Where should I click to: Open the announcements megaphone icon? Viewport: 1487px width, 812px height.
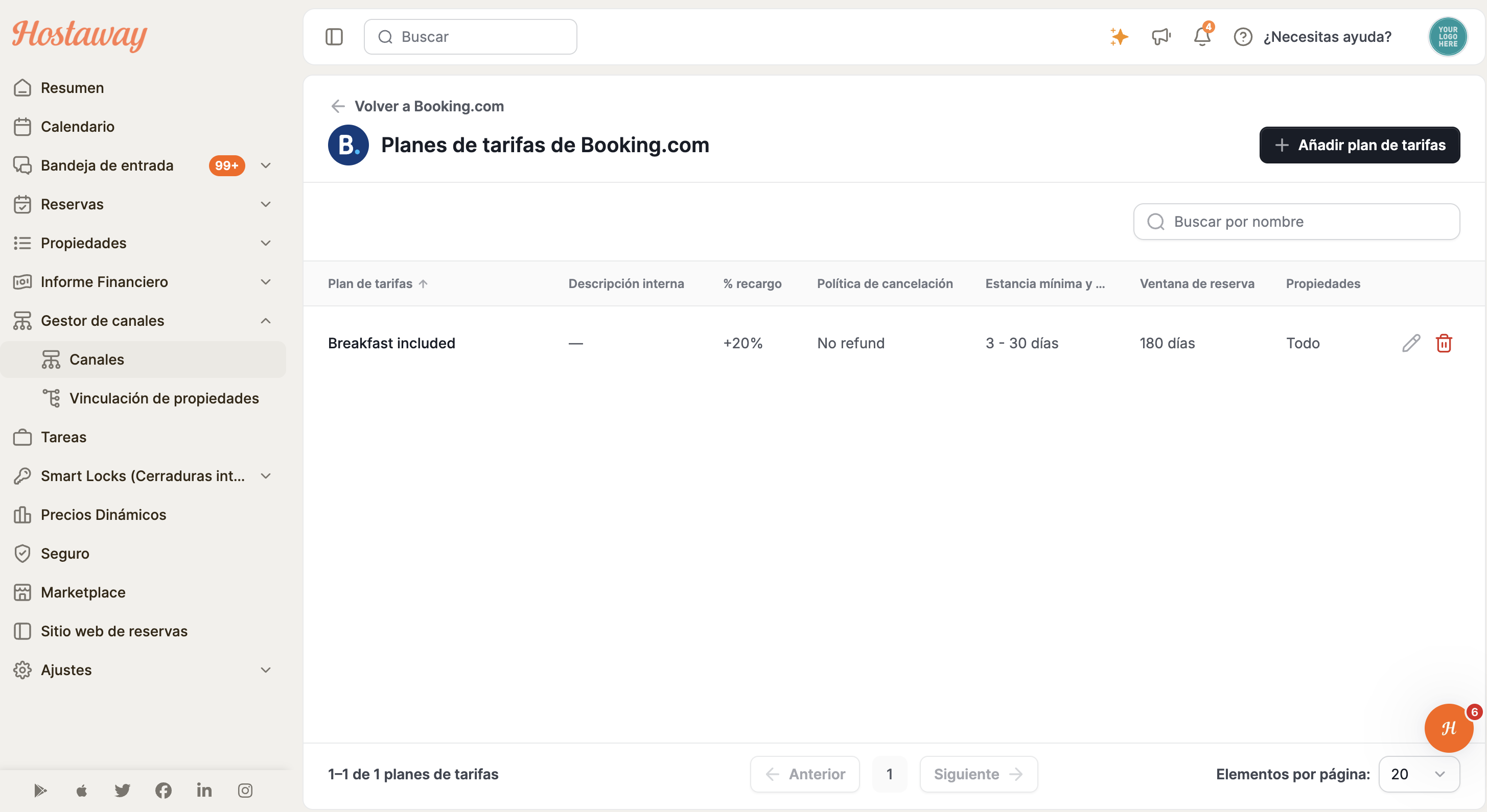(1161, 36)
